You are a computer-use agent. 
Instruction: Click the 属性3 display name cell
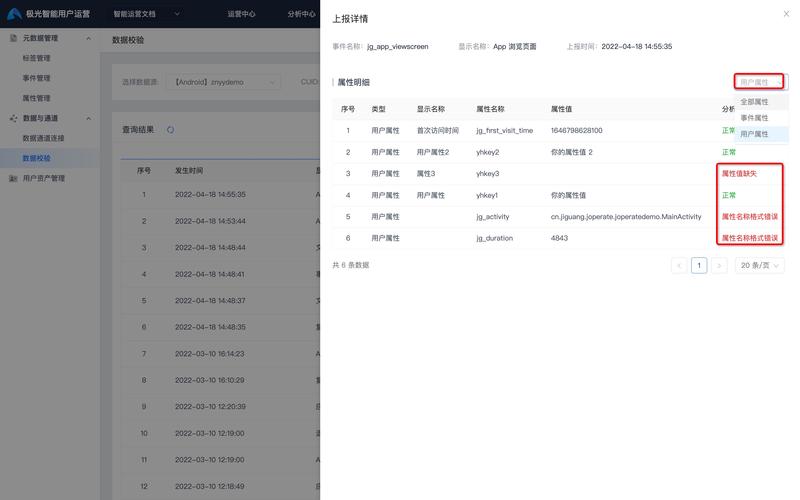pos(426,174)
